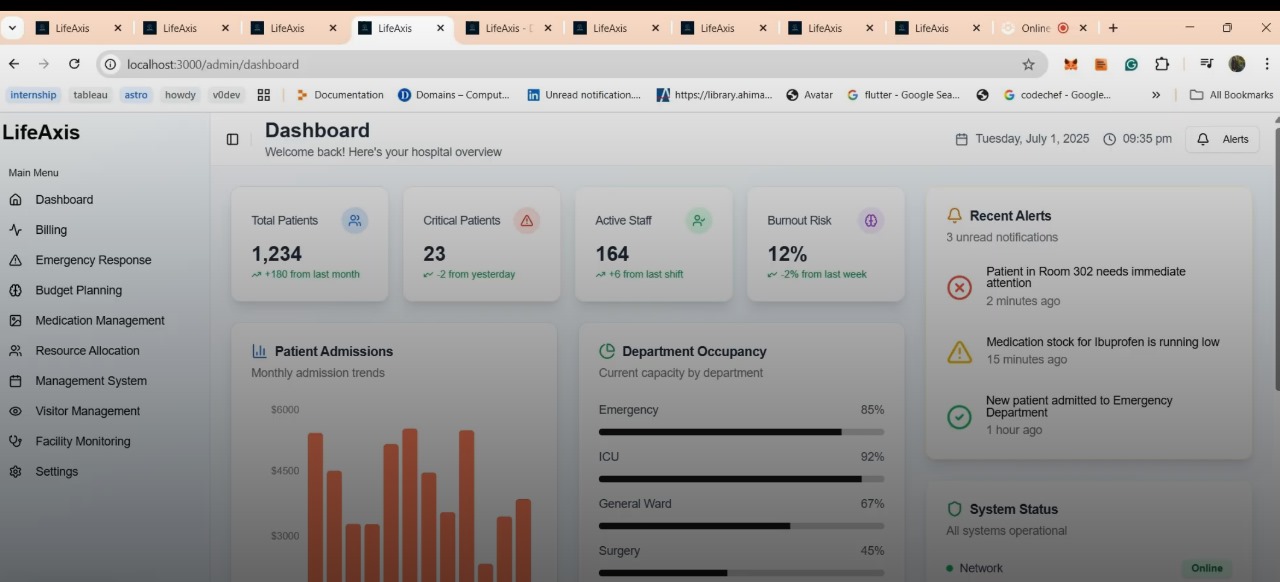The height and width of the screenshot is (582, 1280).
Task: Open the internship bookmark
Action: (34, 95)
